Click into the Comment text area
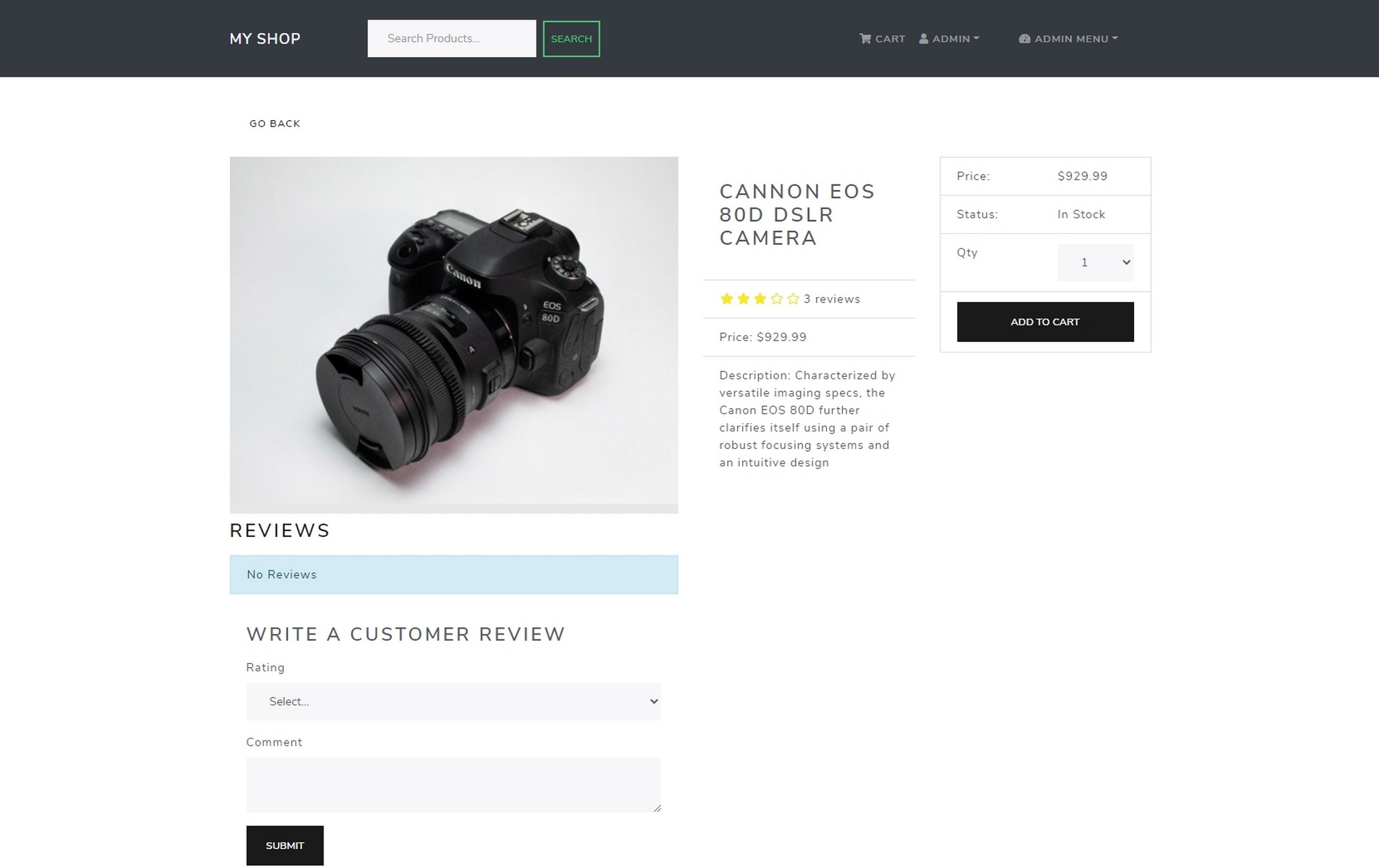This screenshot has width=1379, height=868. 453,785
